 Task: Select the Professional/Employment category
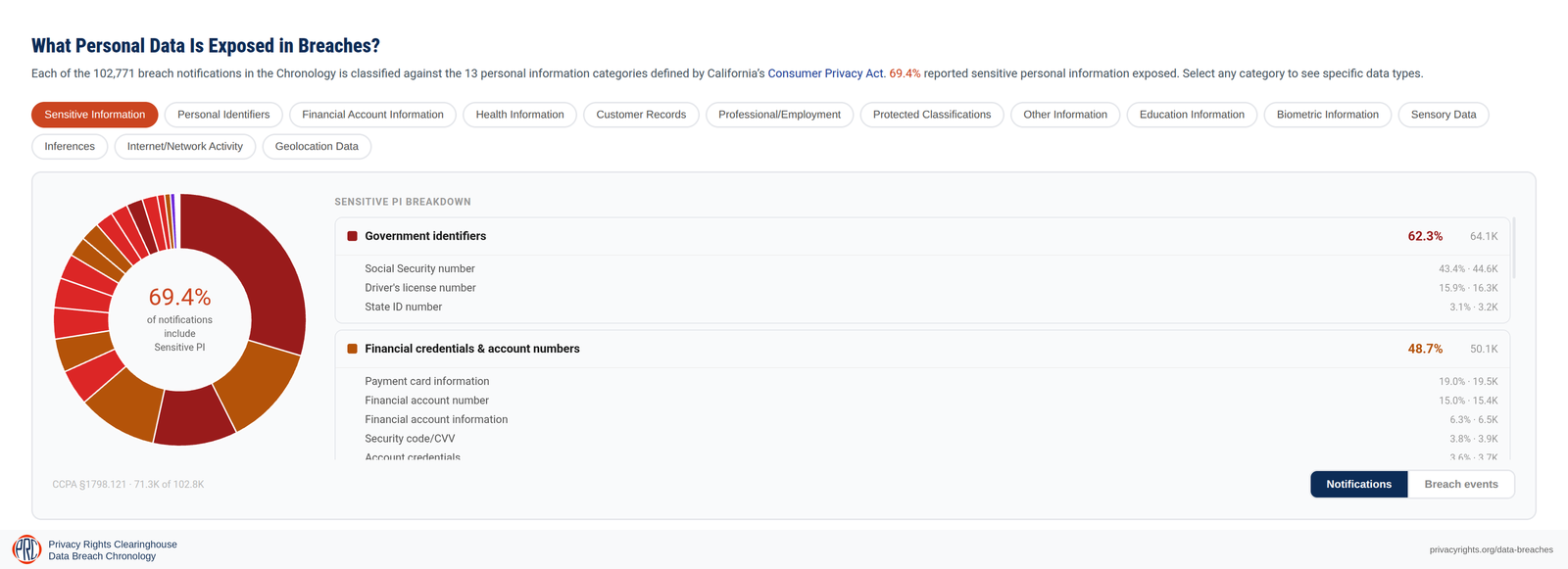[x=779, y=115]
